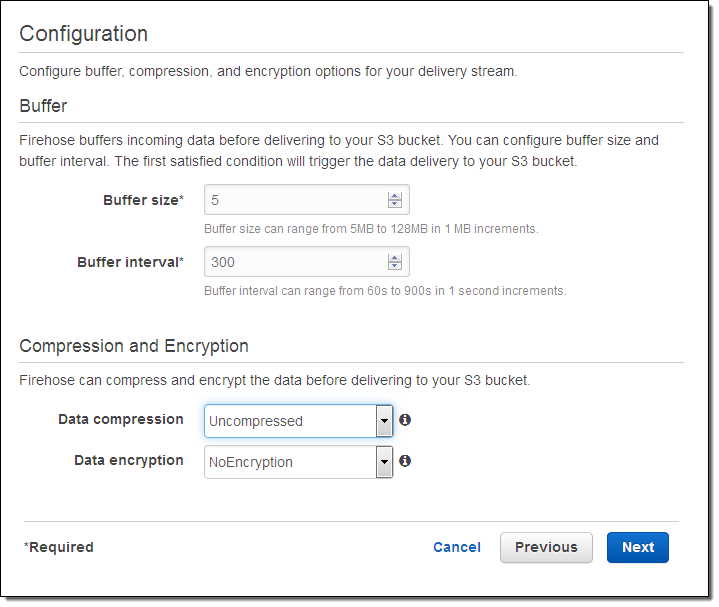
Task: Click the Data encryption info icon
Action: pyautogui.click(x=405, y=461)
